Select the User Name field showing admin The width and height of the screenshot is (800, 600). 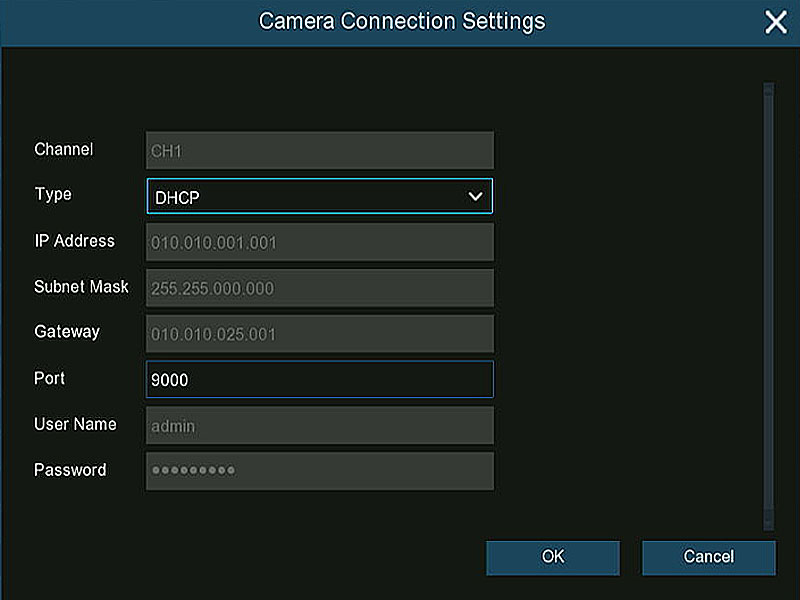319,425
